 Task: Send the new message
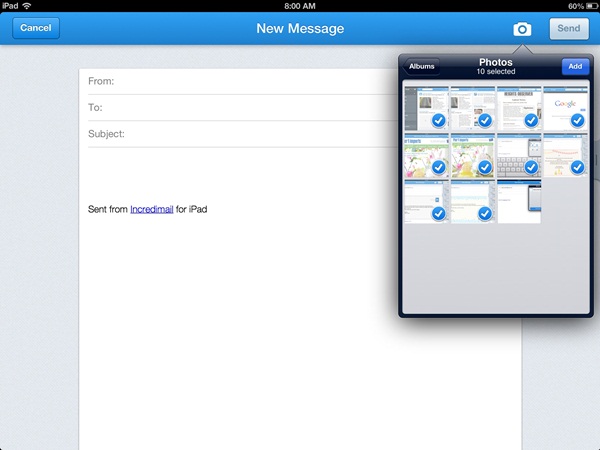pos(568,29)
